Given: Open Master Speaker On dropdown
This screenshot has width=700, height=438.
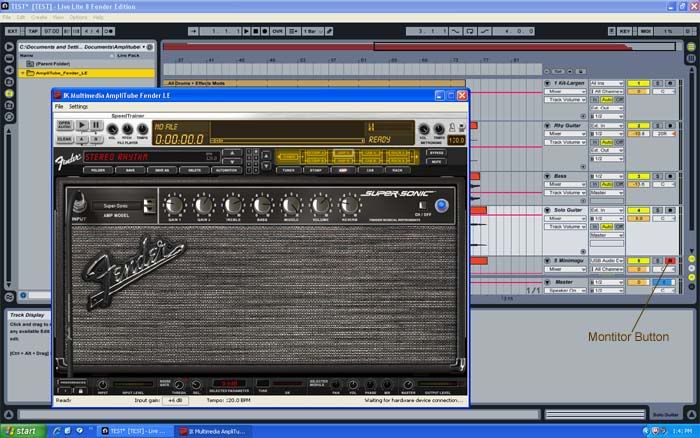Looking at the screenshot, I should click(565, 290).
